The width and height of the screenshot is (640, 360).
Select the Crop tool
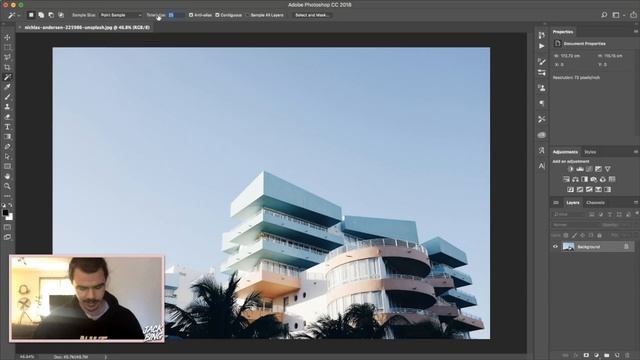pyautogui.click(x=7, y=67)
